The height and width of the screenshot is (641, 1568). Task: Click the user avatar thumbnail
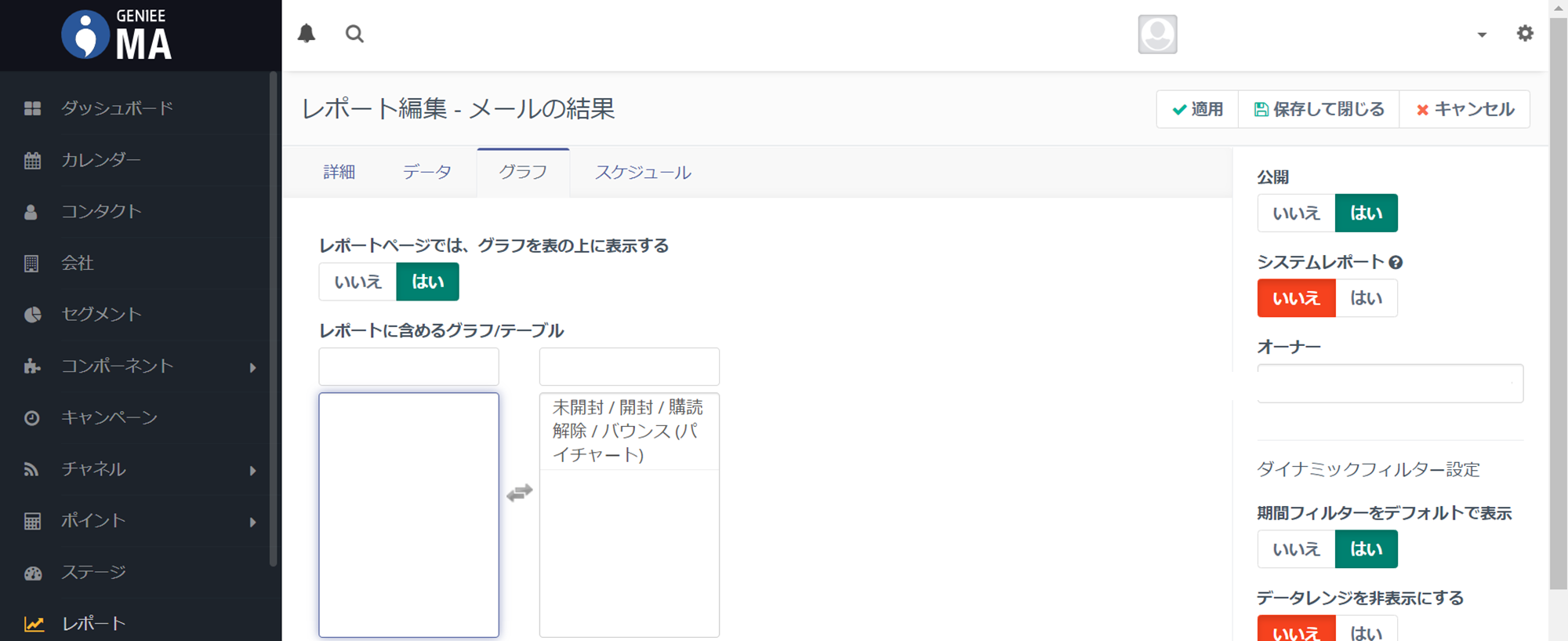pyautogui.click(x=1157, y=35)
